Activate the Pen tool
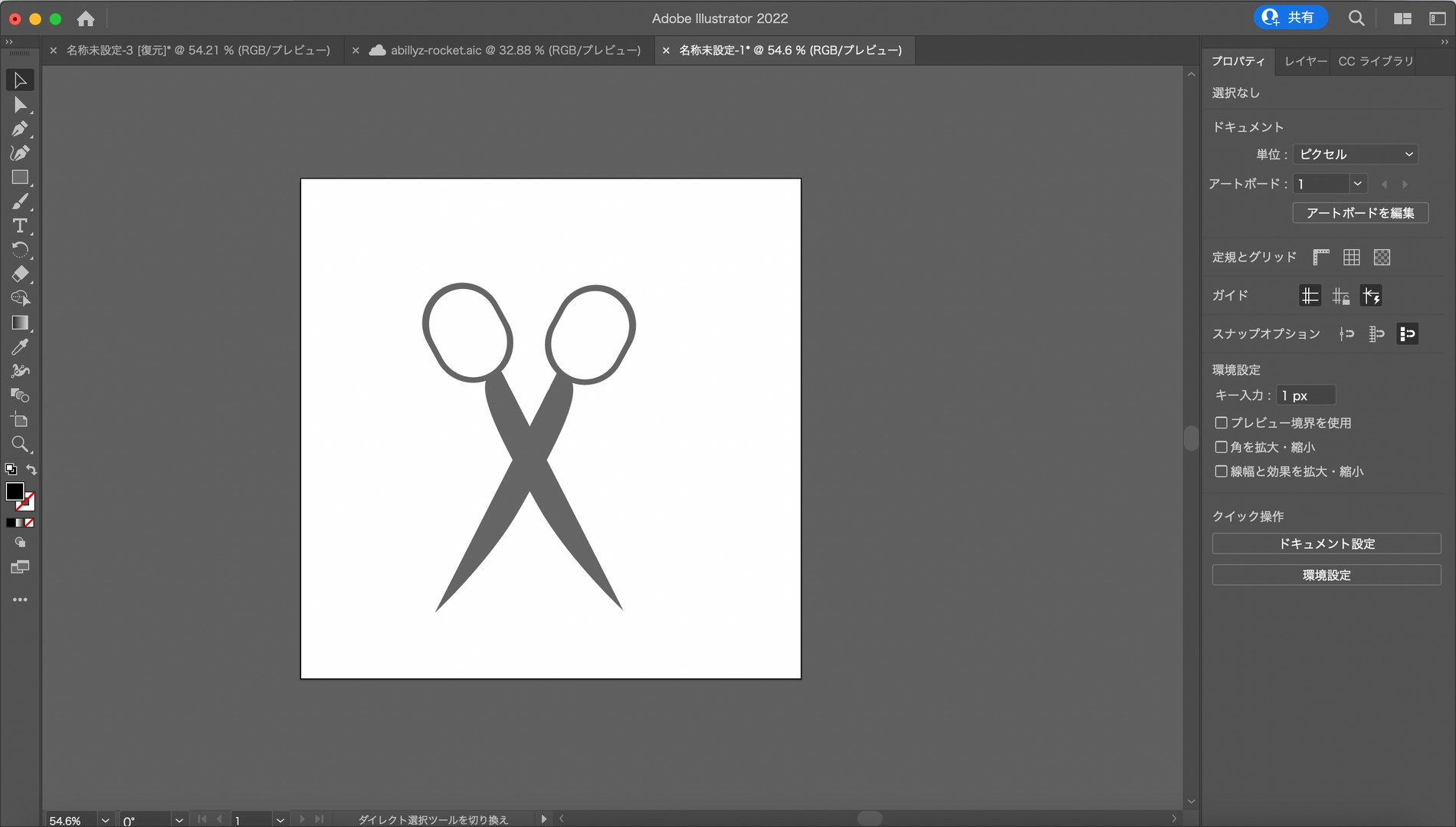The image size is (1456, 827). [x=21, y=129]
